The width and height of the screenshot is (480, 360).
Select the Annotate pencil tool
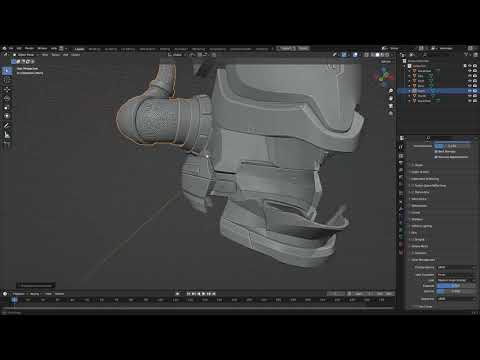click(7, 125)
